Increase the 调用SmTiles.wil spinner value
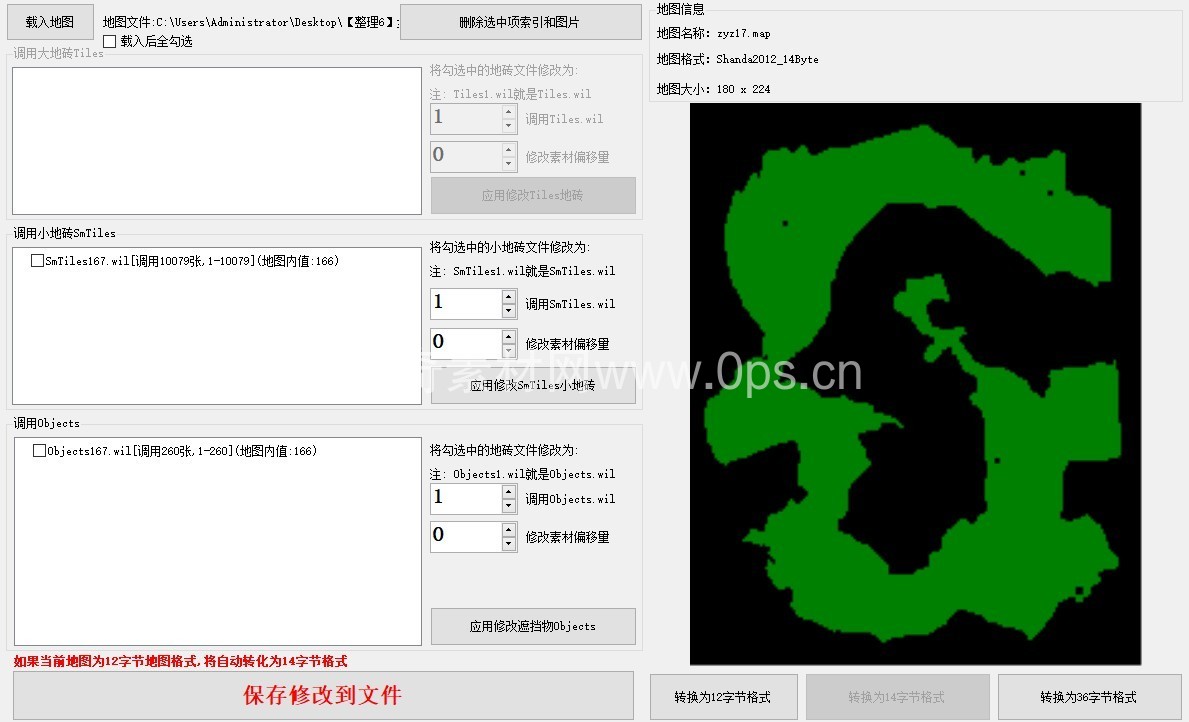The height and width of the screenshot is (722, 1189). pos(509,297)
